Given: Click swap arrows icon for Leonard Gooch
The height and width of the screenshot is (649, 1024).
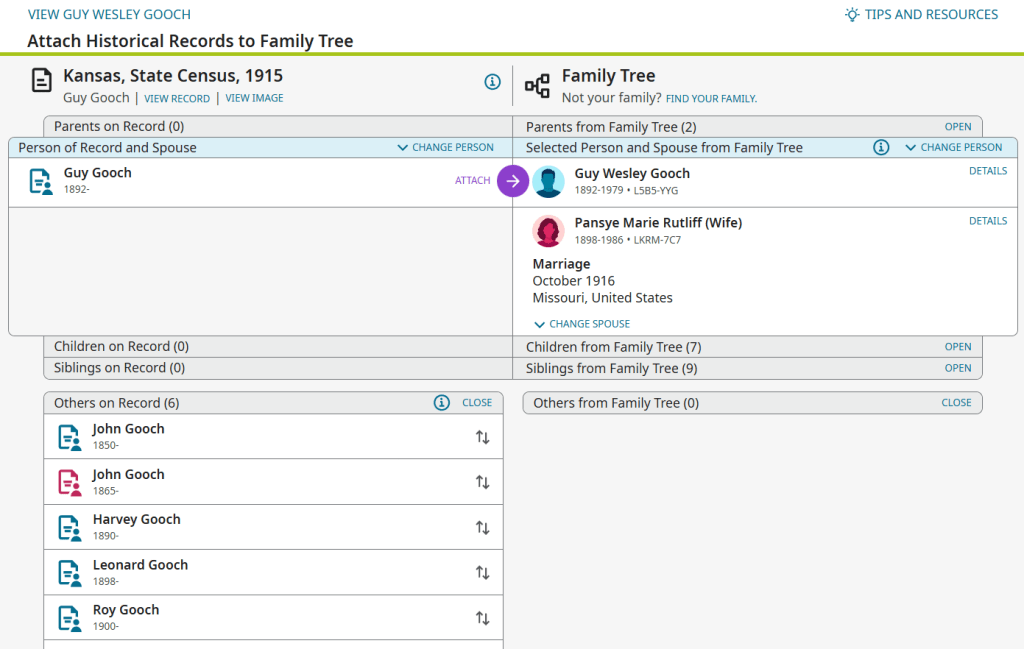Looking at the screenshot, I should (x=482, y=573).
